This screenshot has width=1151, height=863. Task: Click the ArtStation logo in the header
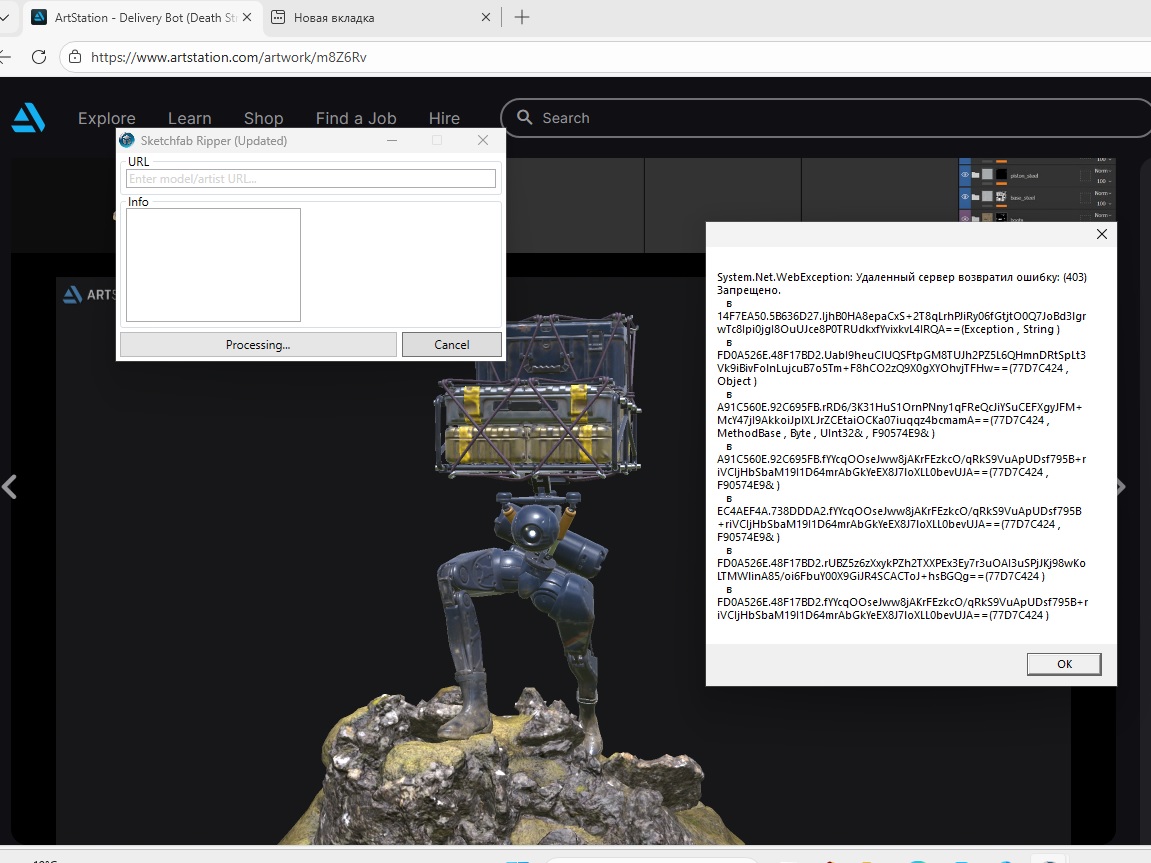click(28, 118)
